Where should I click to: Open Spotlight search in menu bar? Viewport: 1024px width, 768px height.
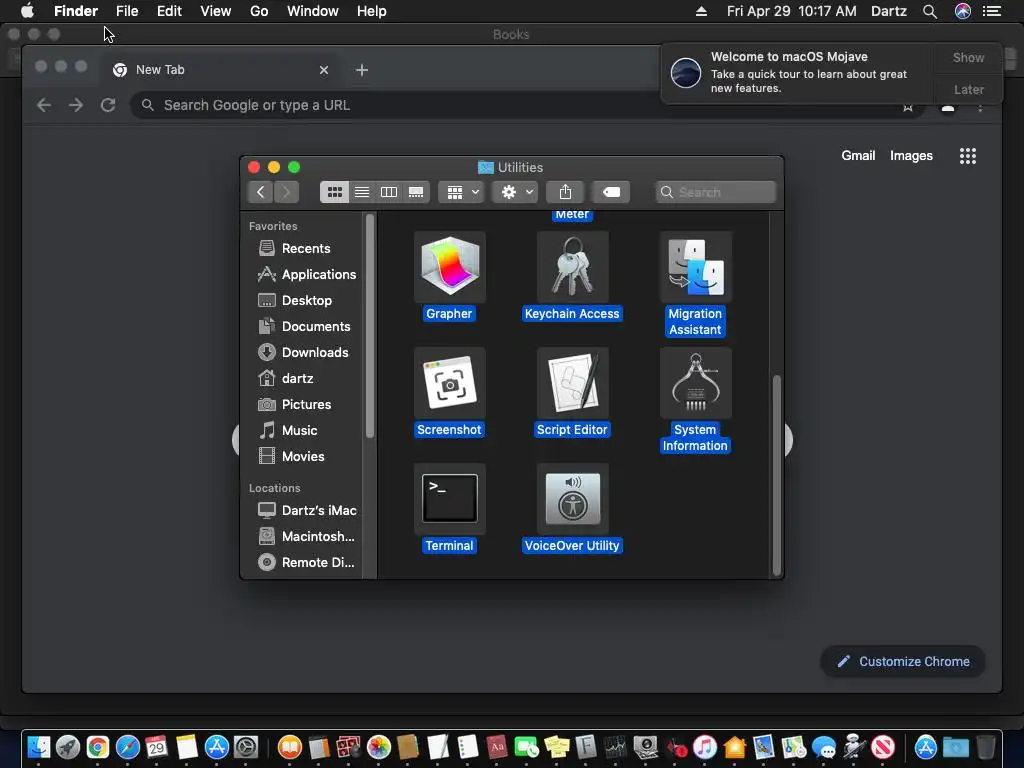point(930,11)
